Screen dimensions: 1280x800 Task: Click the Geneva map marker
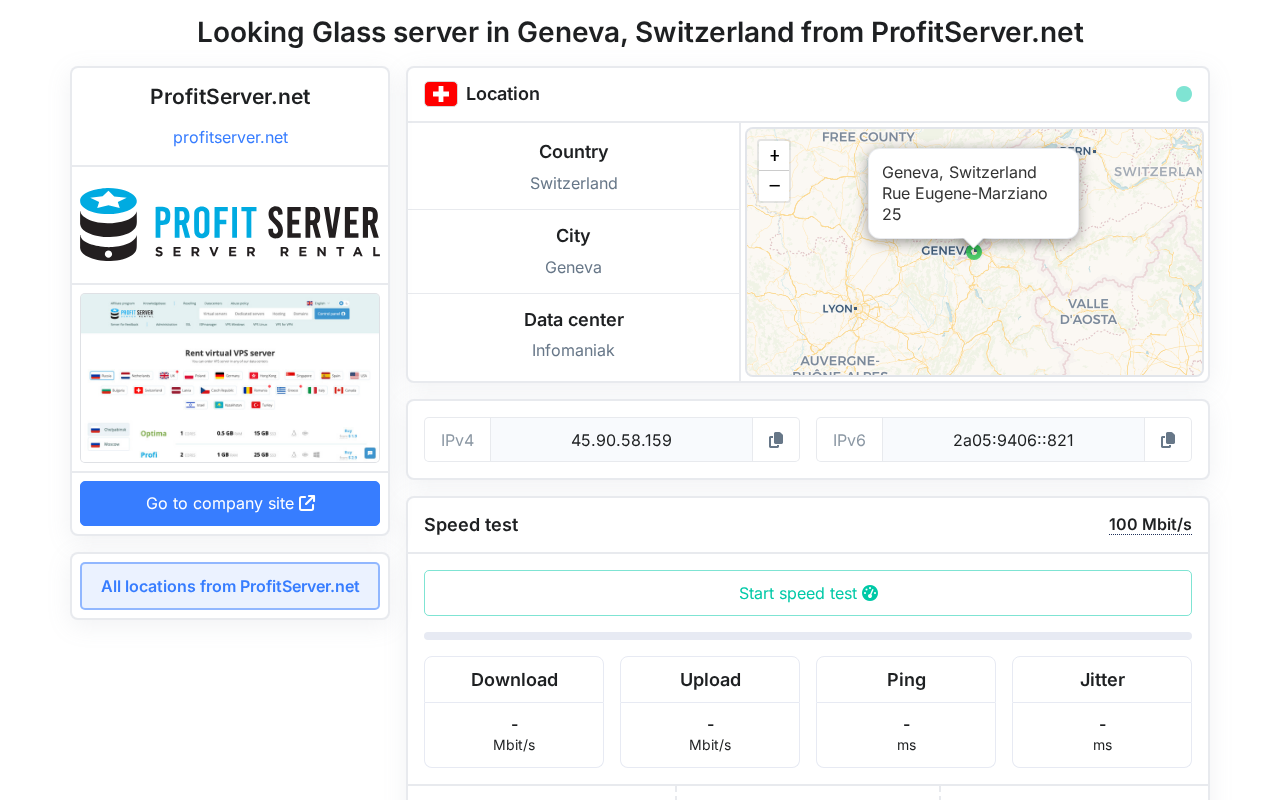974,252
